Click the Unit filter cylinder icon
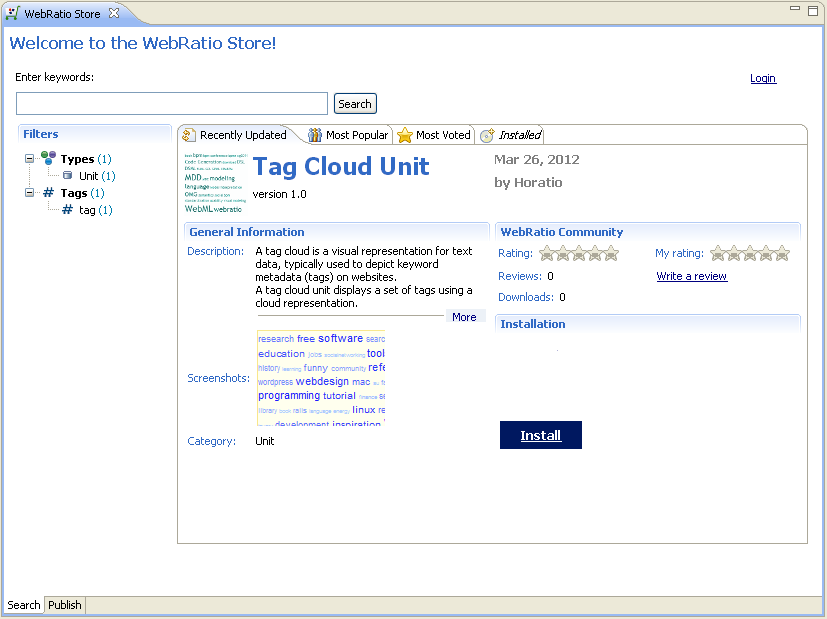Viewport: 827px width, 619px height. pyautogui.click(x=68, y=175)
